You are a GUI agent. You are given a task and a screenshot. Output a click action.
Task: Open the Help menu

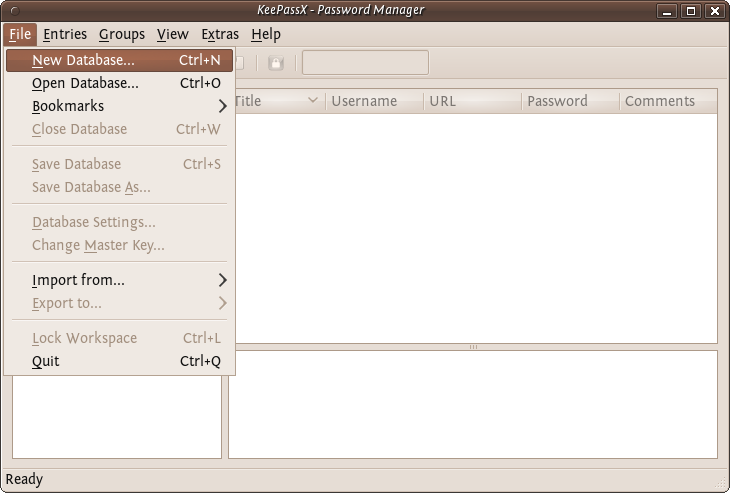pos(266,34)
